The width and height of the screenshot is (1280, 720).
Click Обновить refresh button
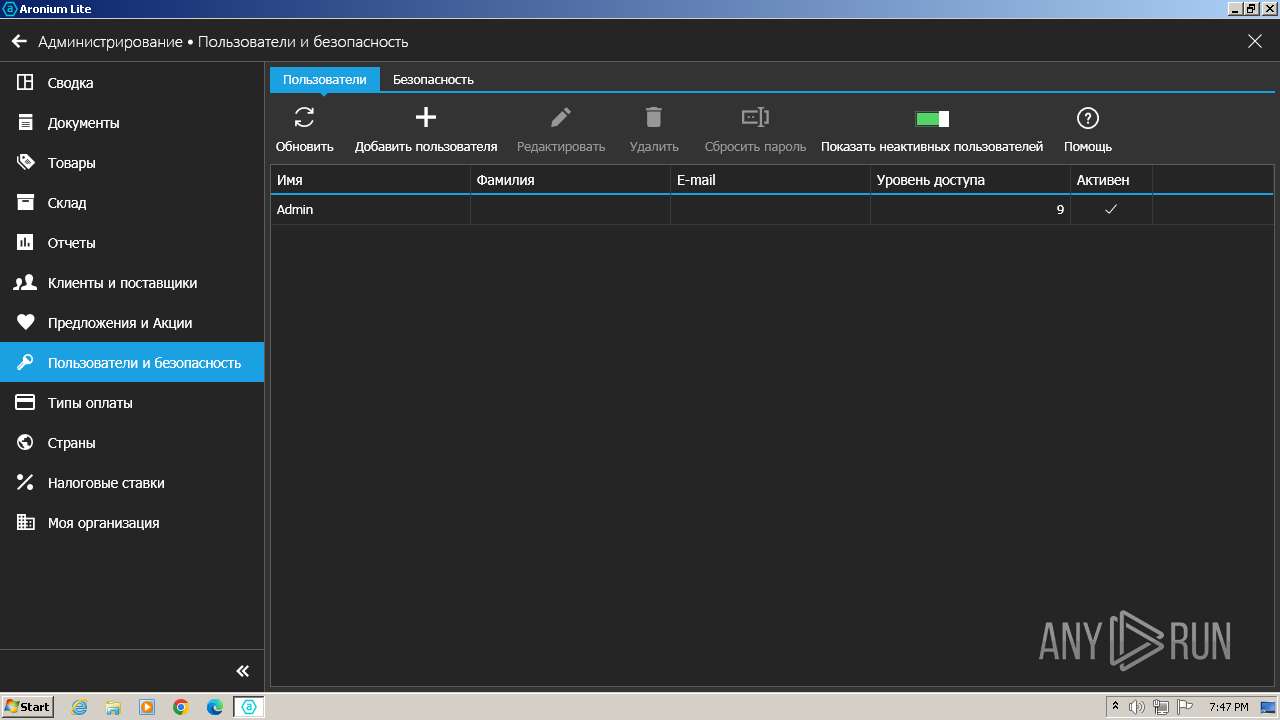point(305,130)
